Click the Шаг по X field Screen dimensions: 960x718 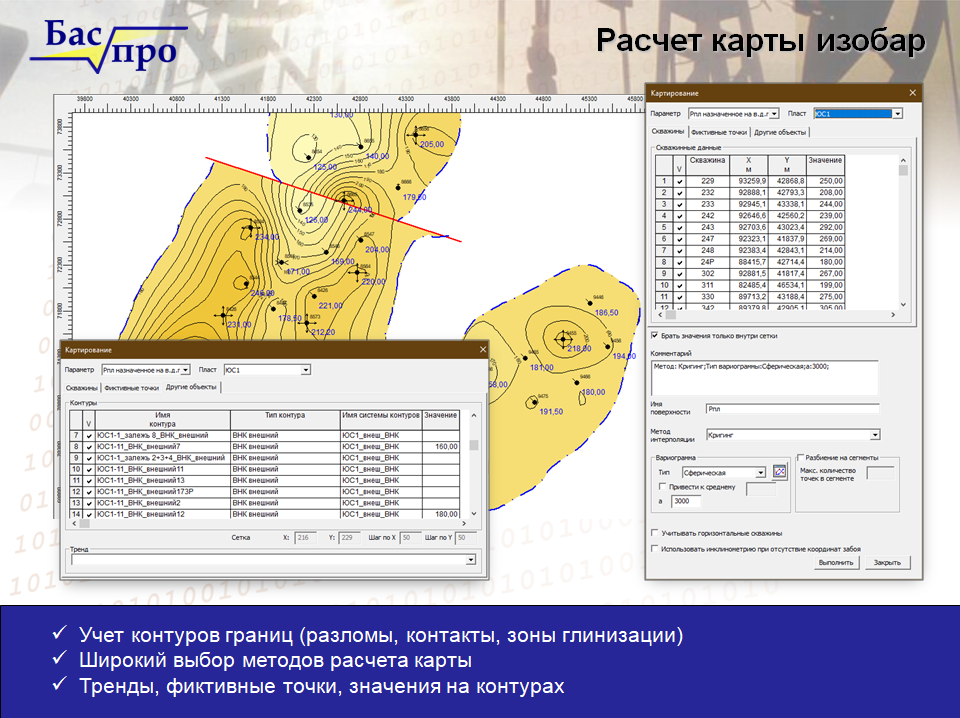410,537
